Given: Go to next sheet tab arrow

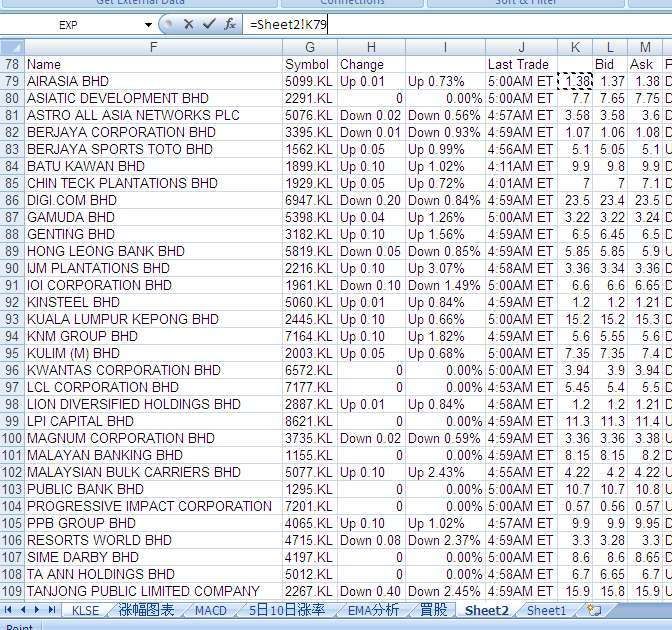Looking at the screenshot, I should click(x=37, y=609).
